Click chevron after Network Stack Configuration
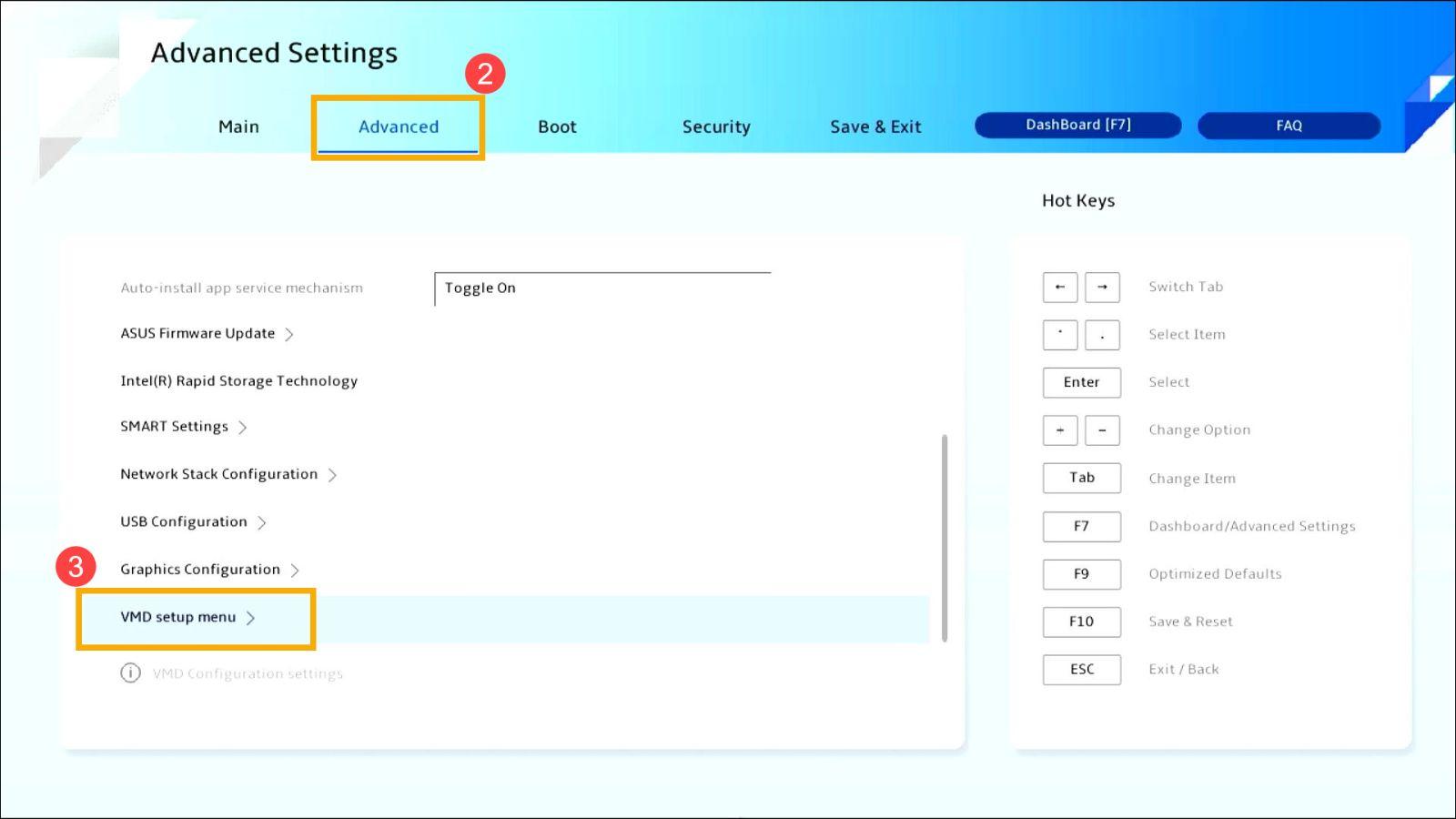Screen dimensions: 1456x819 coord(332,475)
